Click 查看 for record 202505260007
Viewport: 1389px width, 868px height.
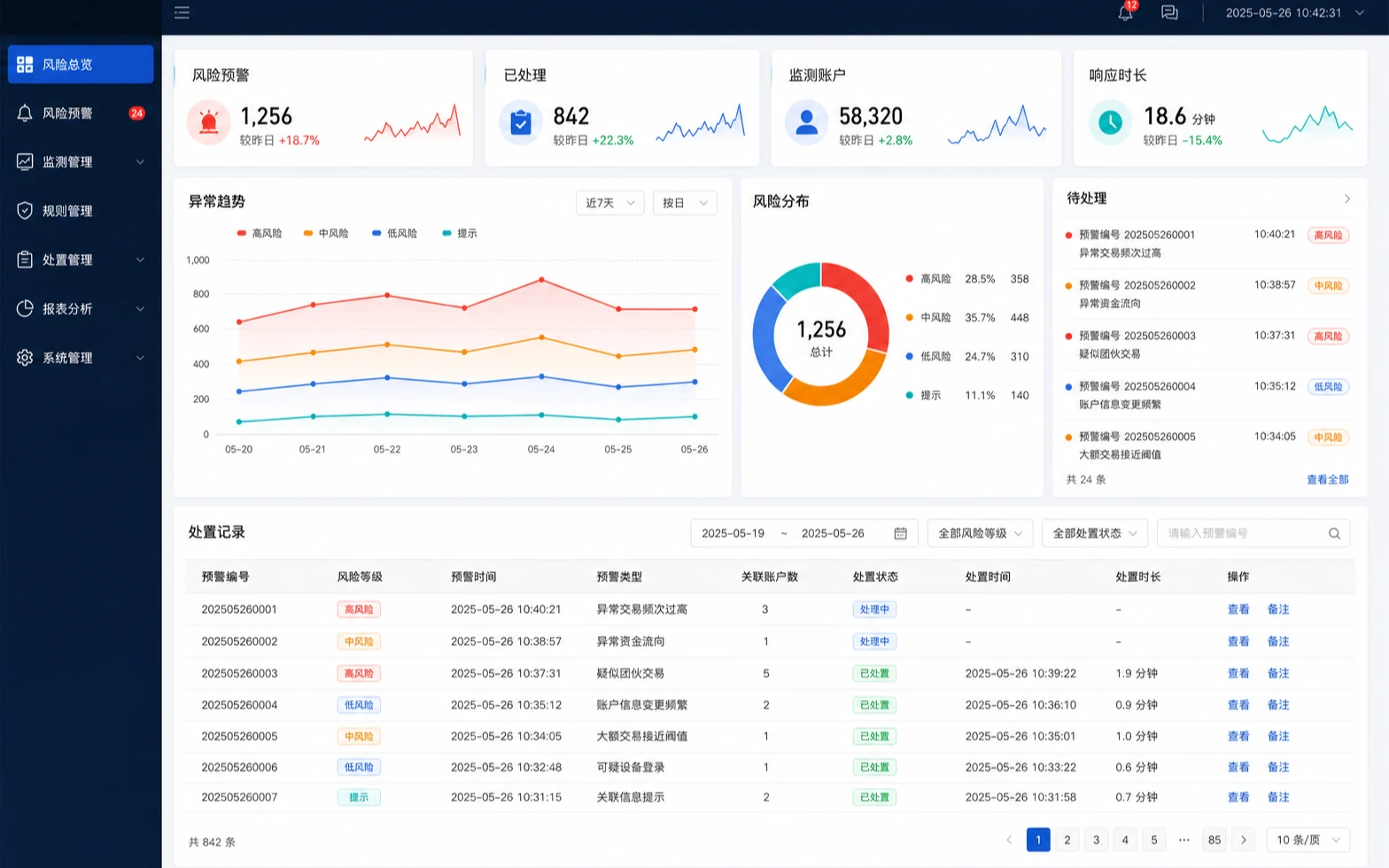(1238, 797)
